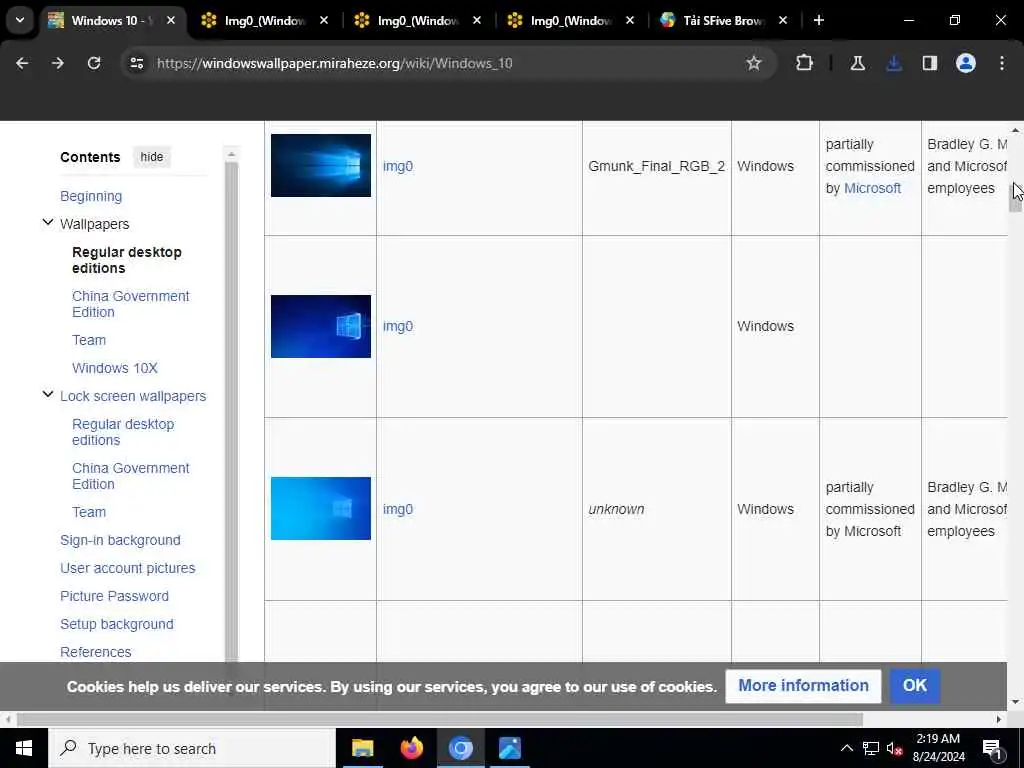Go to Team under Lock screen wallpapers
This screenshot has width=1024, height=768.
coord(89,512)
